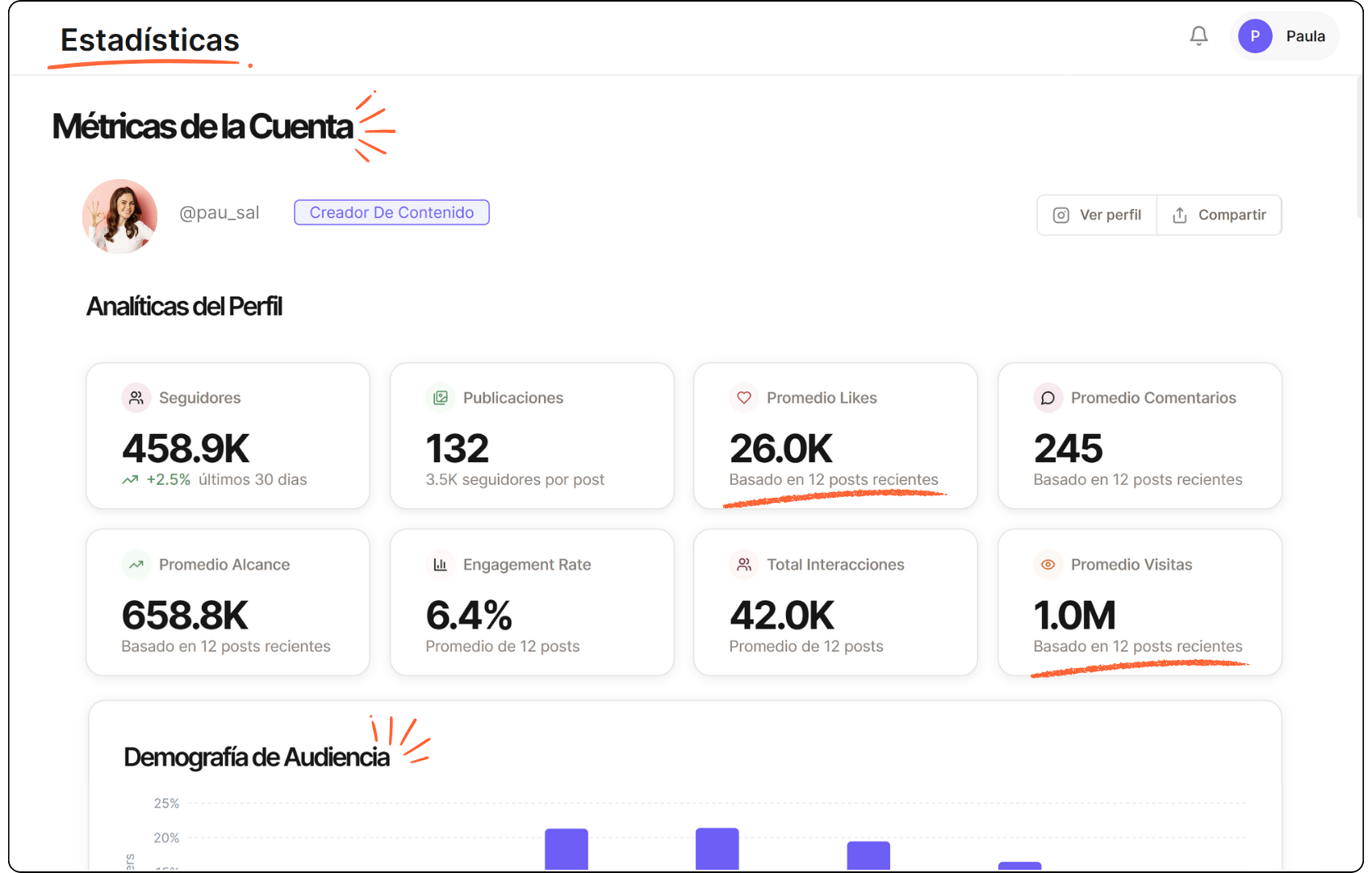Image resolution: width=1372 pixels, height=873 pixels.
Task: Open notifications bell icon
Action: coord(1198,36)
